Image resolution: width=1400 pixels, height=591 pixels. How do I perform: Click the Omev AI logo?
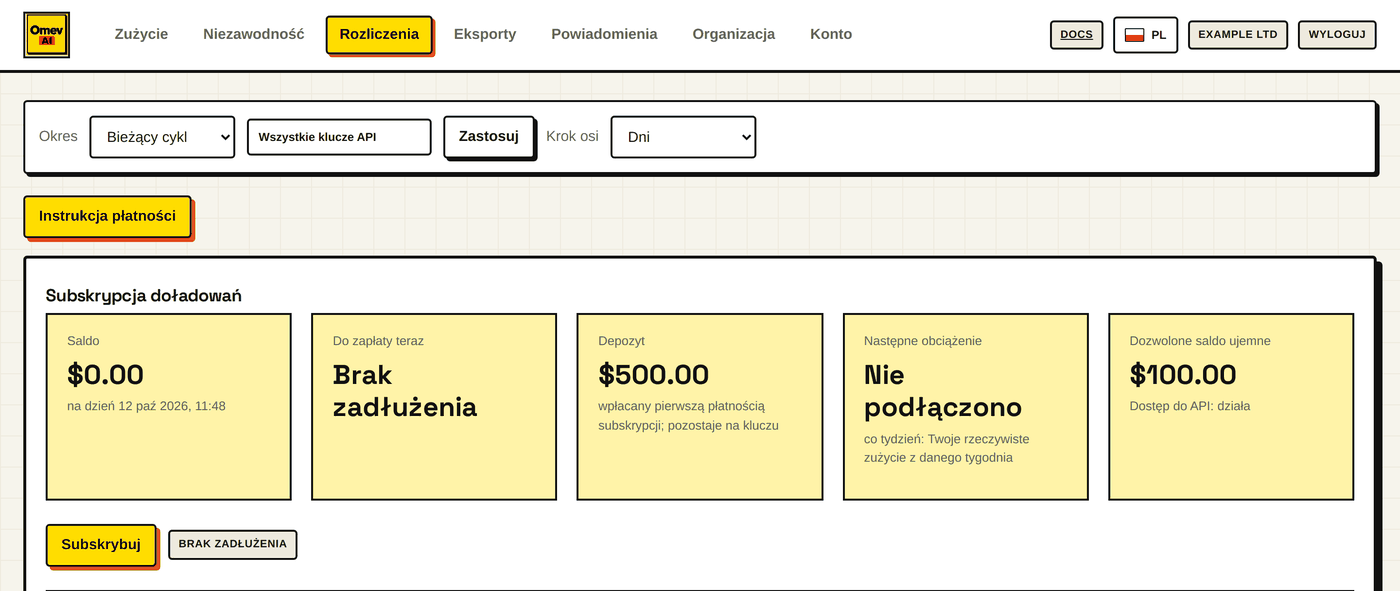47,34
